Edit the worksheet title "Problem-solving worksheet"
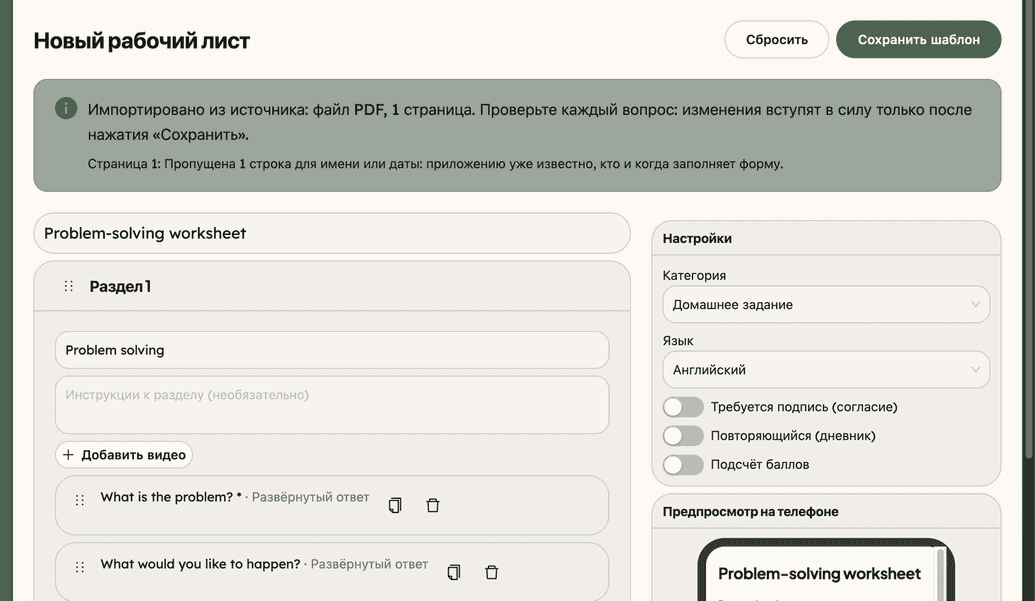This screenshot has width=1035, height=601. 332,233
